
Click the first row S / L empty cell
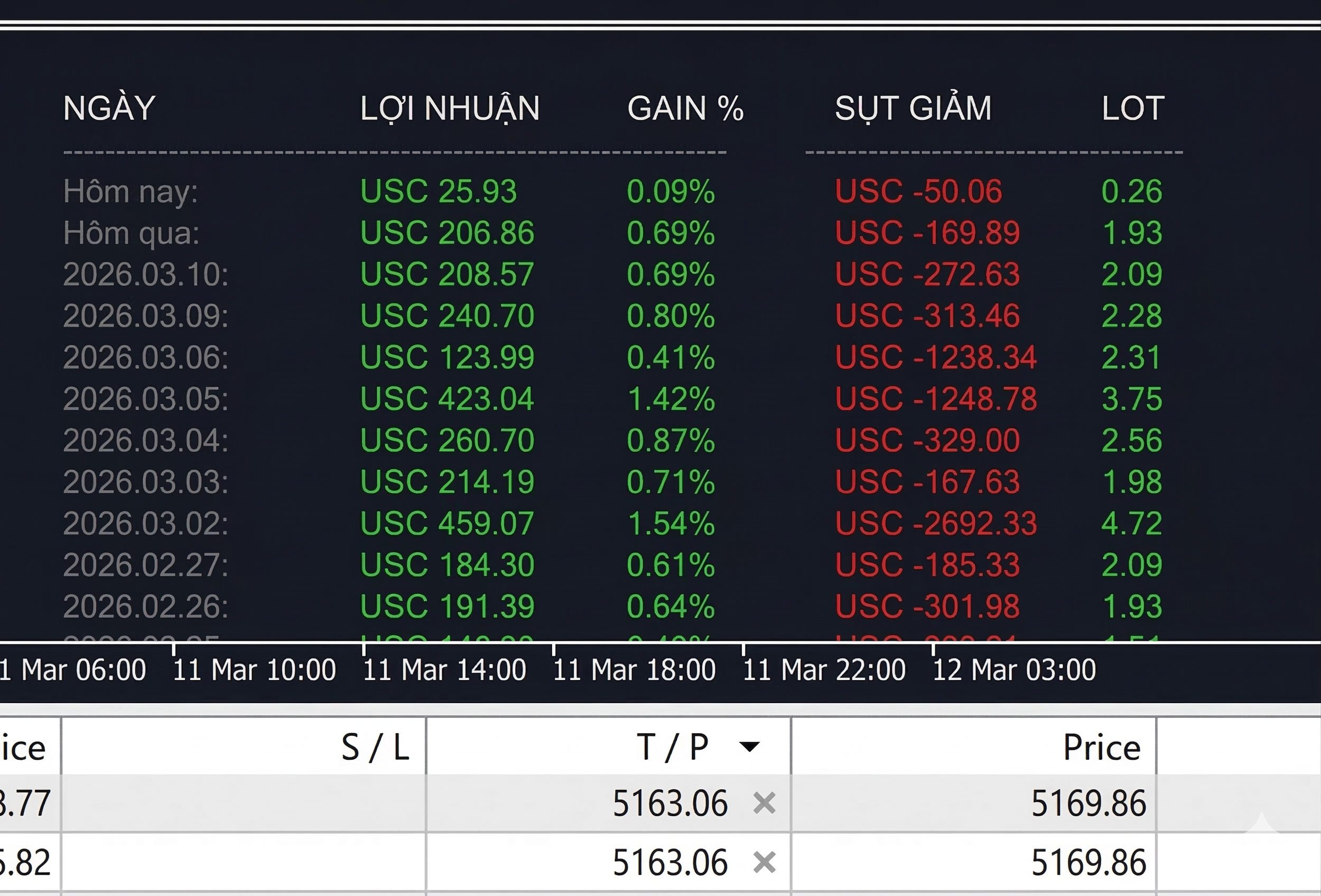(243, 803)
